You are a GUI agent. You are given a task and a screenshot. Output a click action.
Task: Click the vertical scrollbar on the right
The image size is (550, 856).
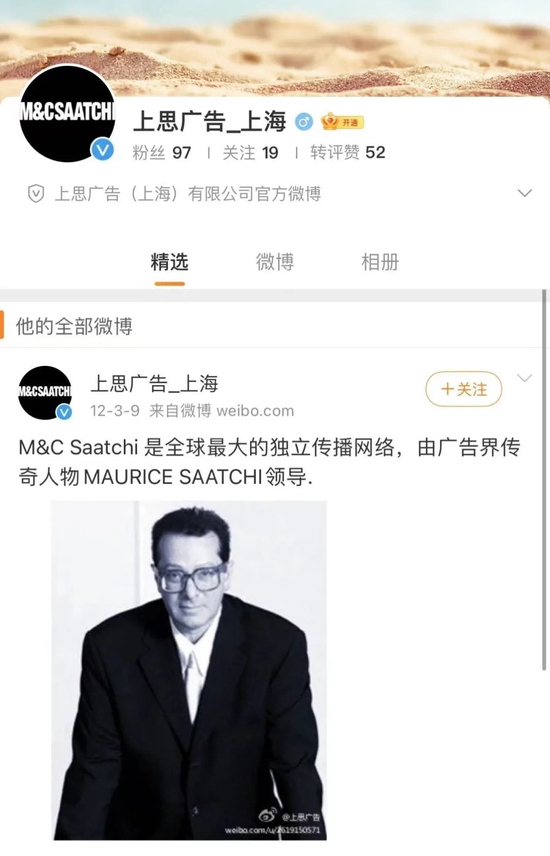click(x=544, y=480)
